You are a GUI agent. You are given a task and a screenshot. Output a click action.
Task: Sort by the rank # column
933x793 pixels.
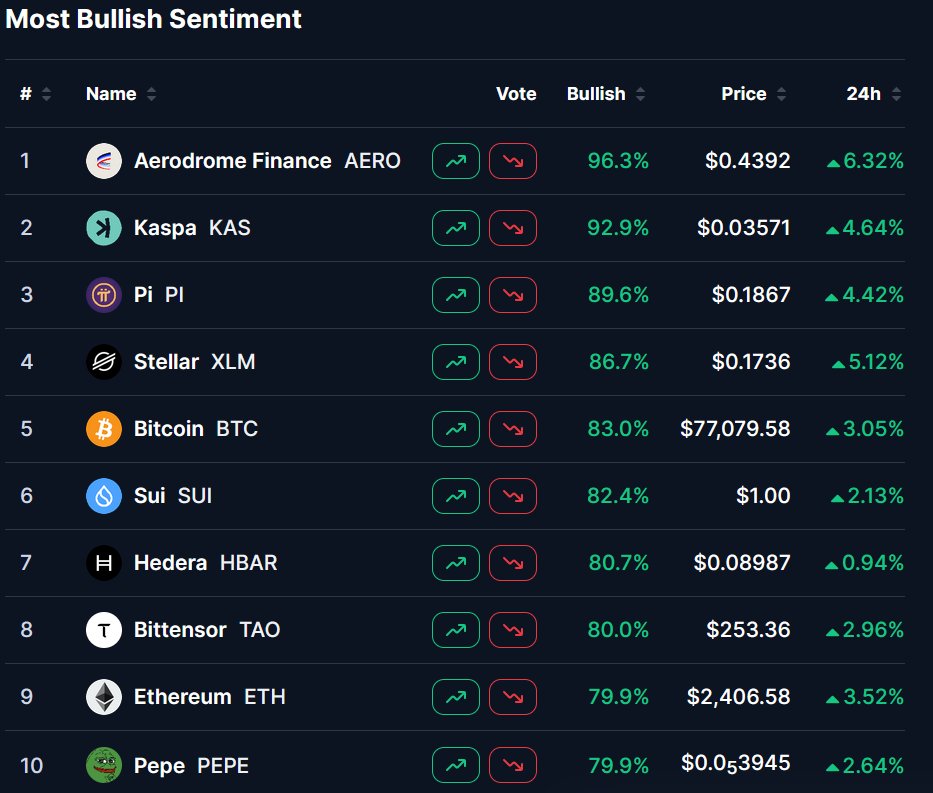tap(35, 94)
